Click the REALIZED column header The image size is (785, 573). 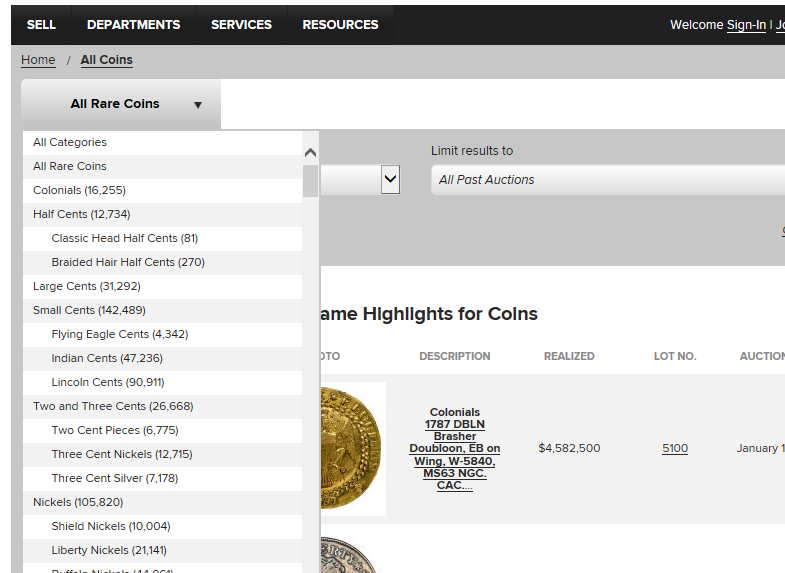click(569, 356)
